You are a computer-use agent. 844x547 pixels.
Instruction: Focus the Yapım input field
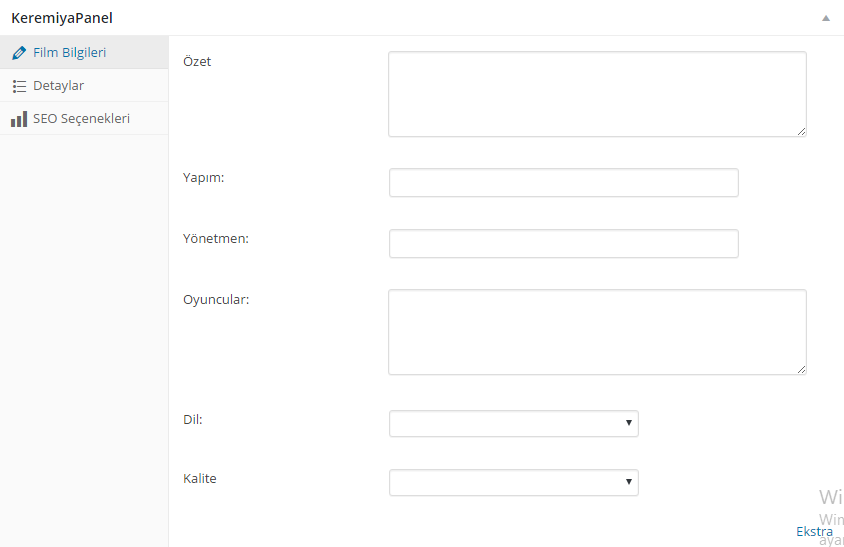564,183
